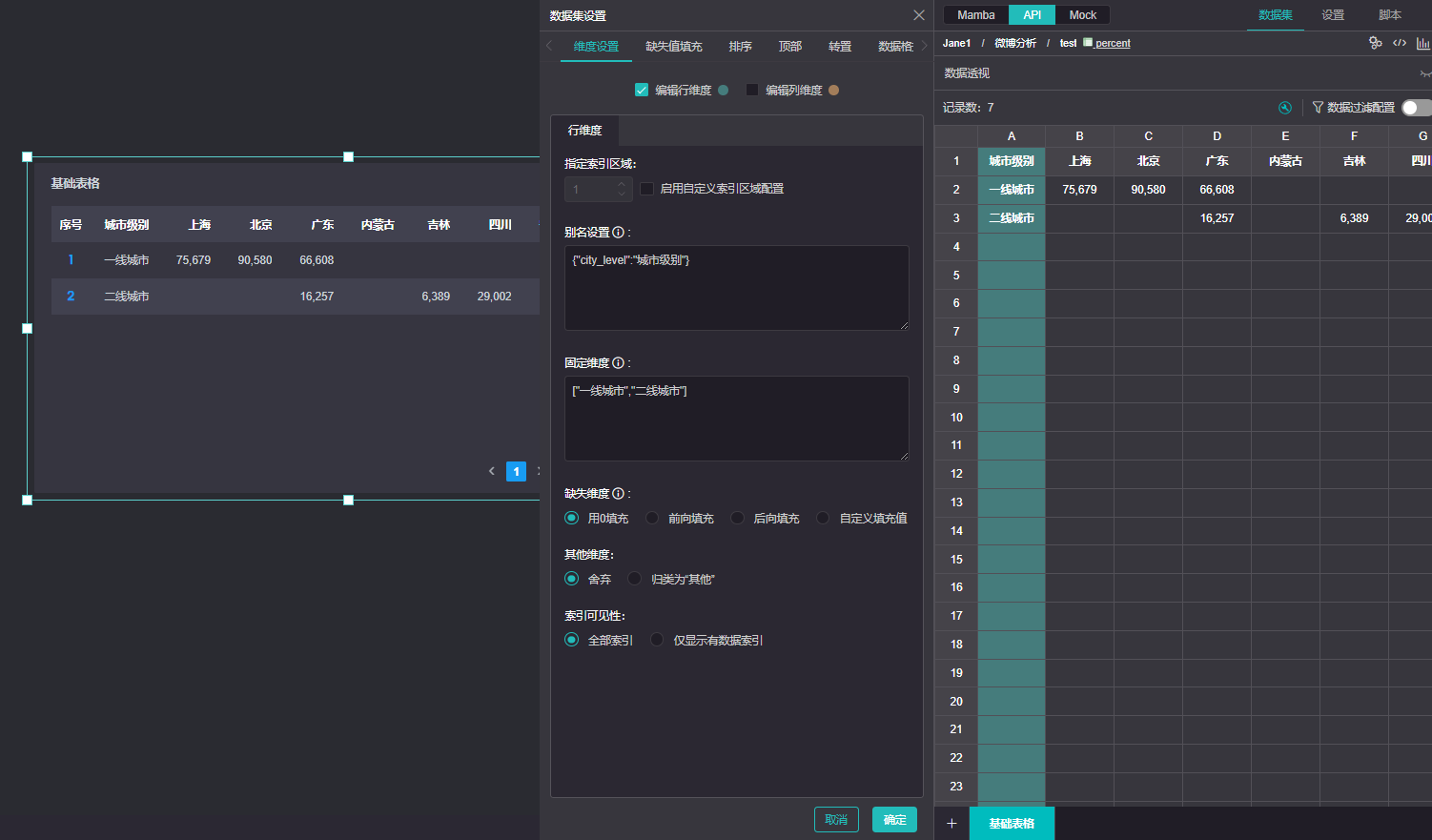Image resolution: width=1432 pixels, height=840 pixels.
Task: Click the brown column dimension color dot
Action: [x=834, y=90]
